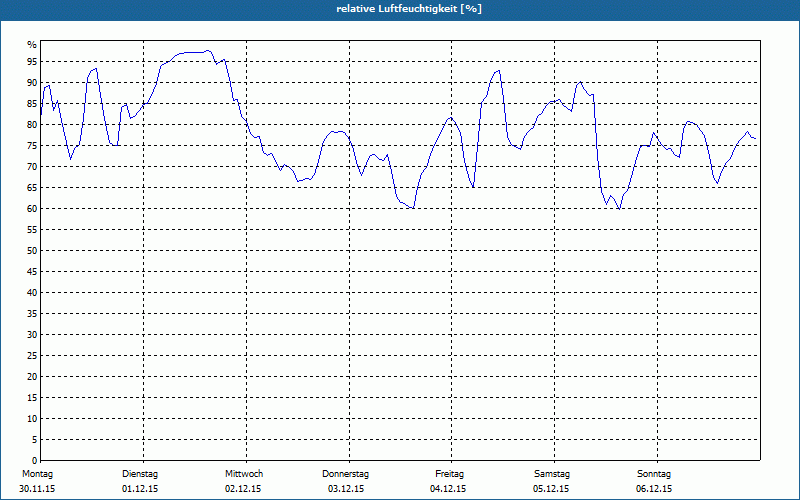Select the '05.12.15' date label
Image resolution: width=800 pixels, height=500 pixels.
click(551, 489)
